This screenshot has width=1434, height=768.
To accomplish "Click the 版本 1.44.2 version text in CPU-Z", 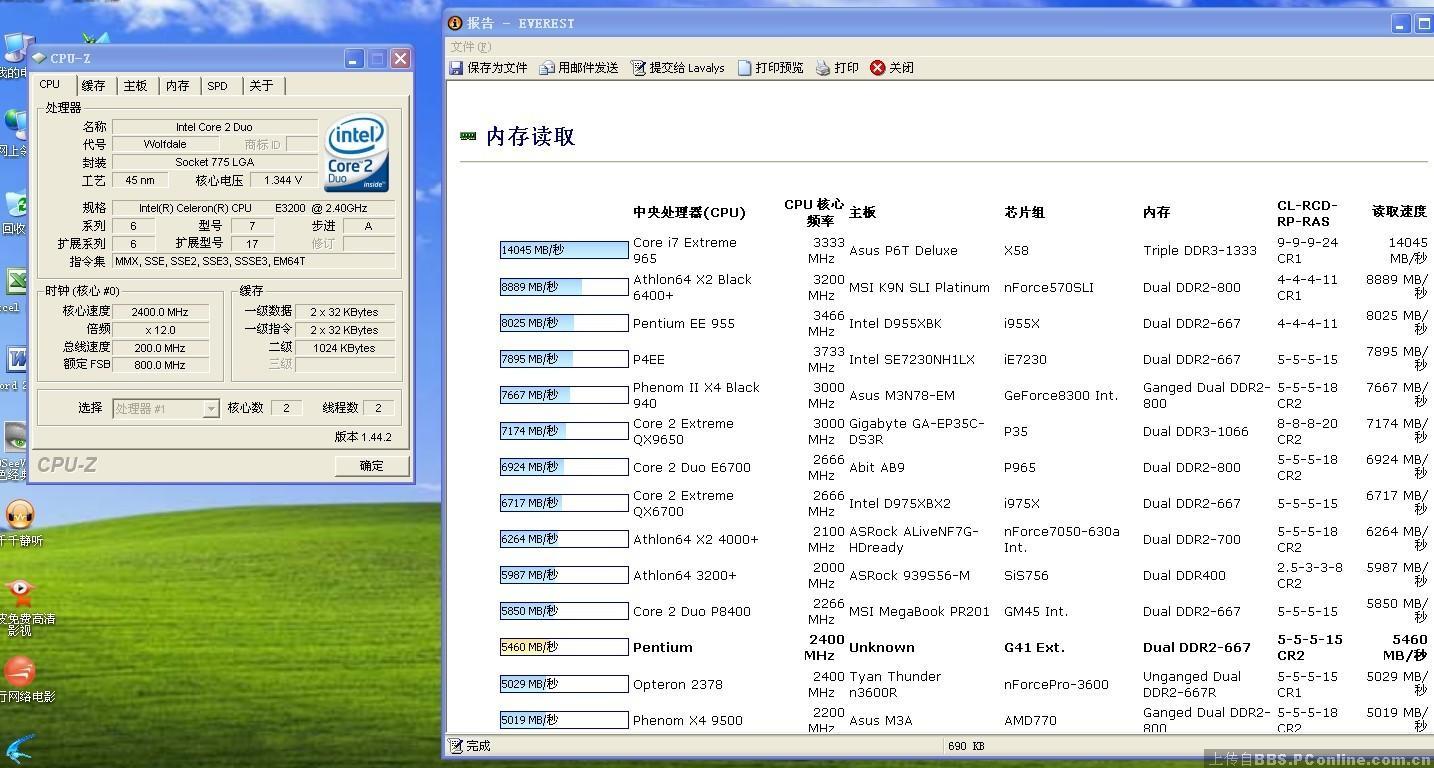I will click(x=363, y=437).
